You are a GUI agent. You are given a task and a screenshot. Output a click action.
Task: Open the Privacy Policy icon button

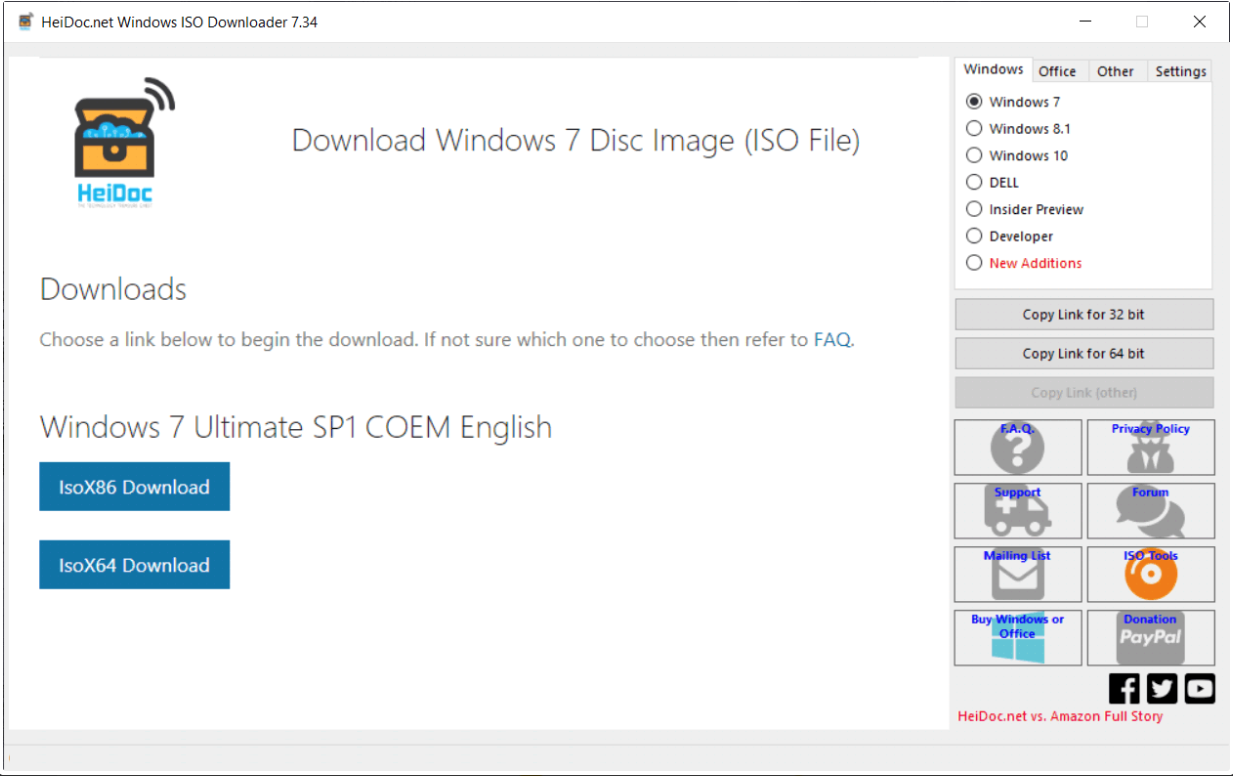1151,447
